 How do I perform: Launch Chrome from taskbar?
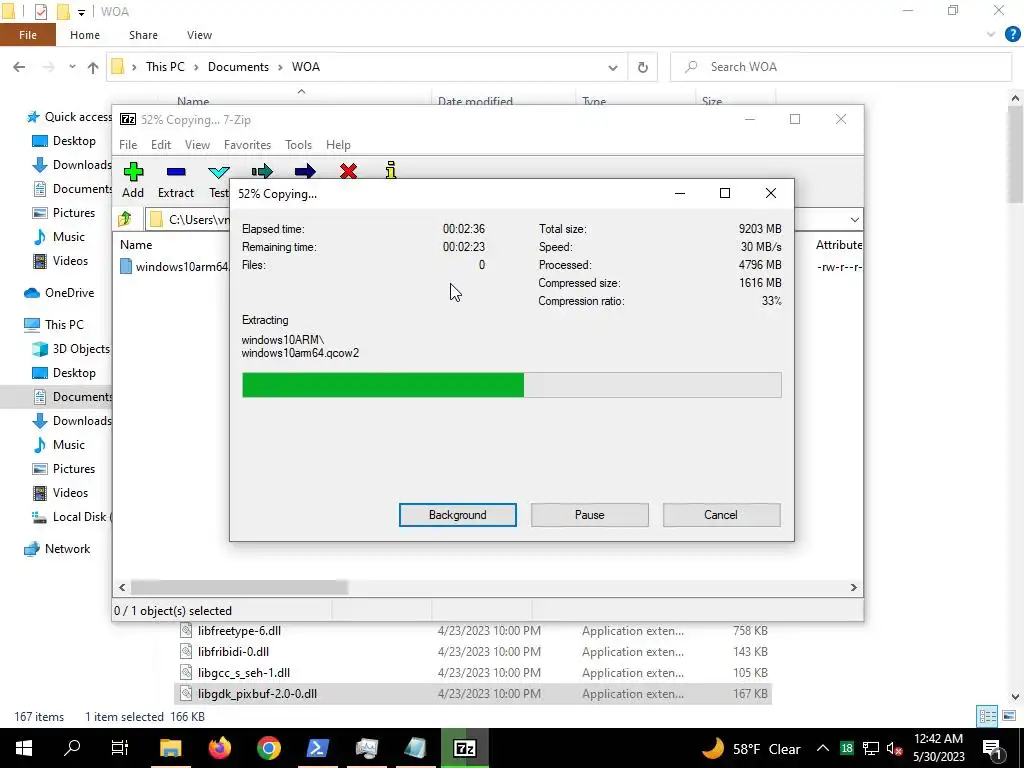coord(268,748)
